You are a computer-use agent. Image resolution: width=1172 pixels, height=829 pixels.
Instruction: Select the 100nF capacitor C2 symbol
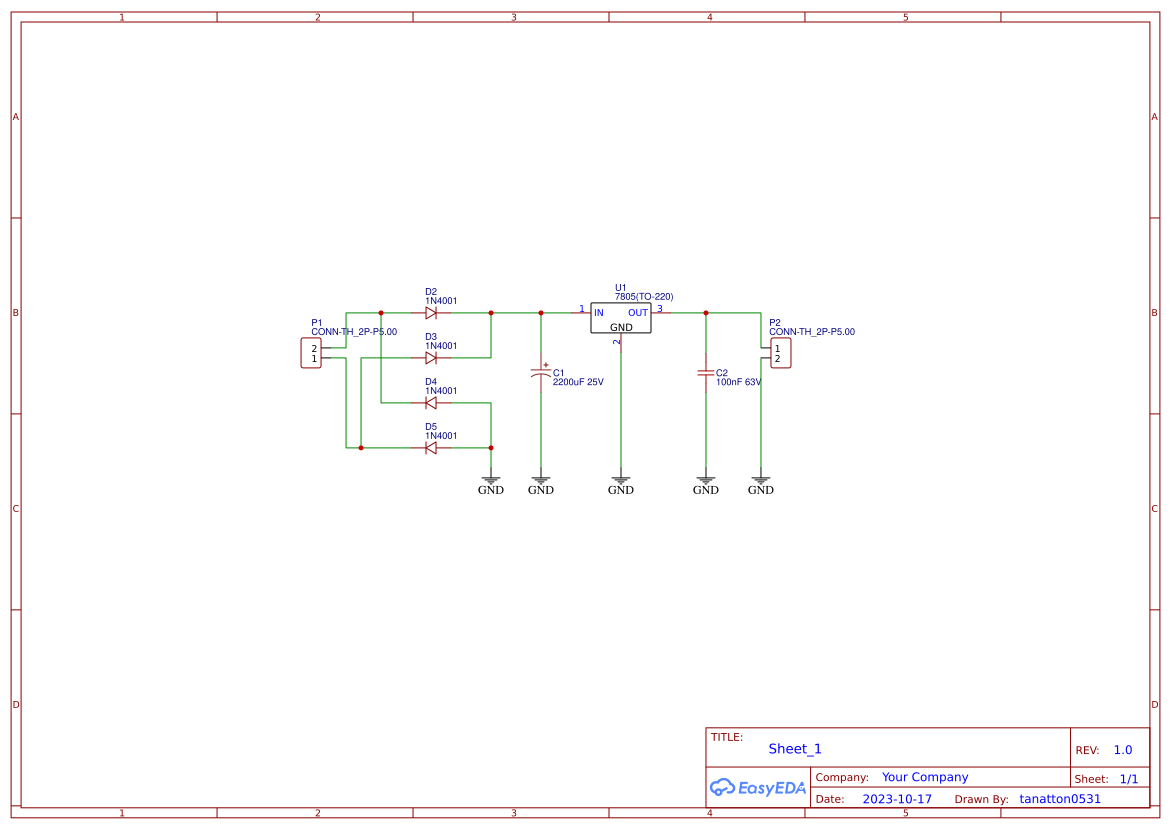(706, 375)
